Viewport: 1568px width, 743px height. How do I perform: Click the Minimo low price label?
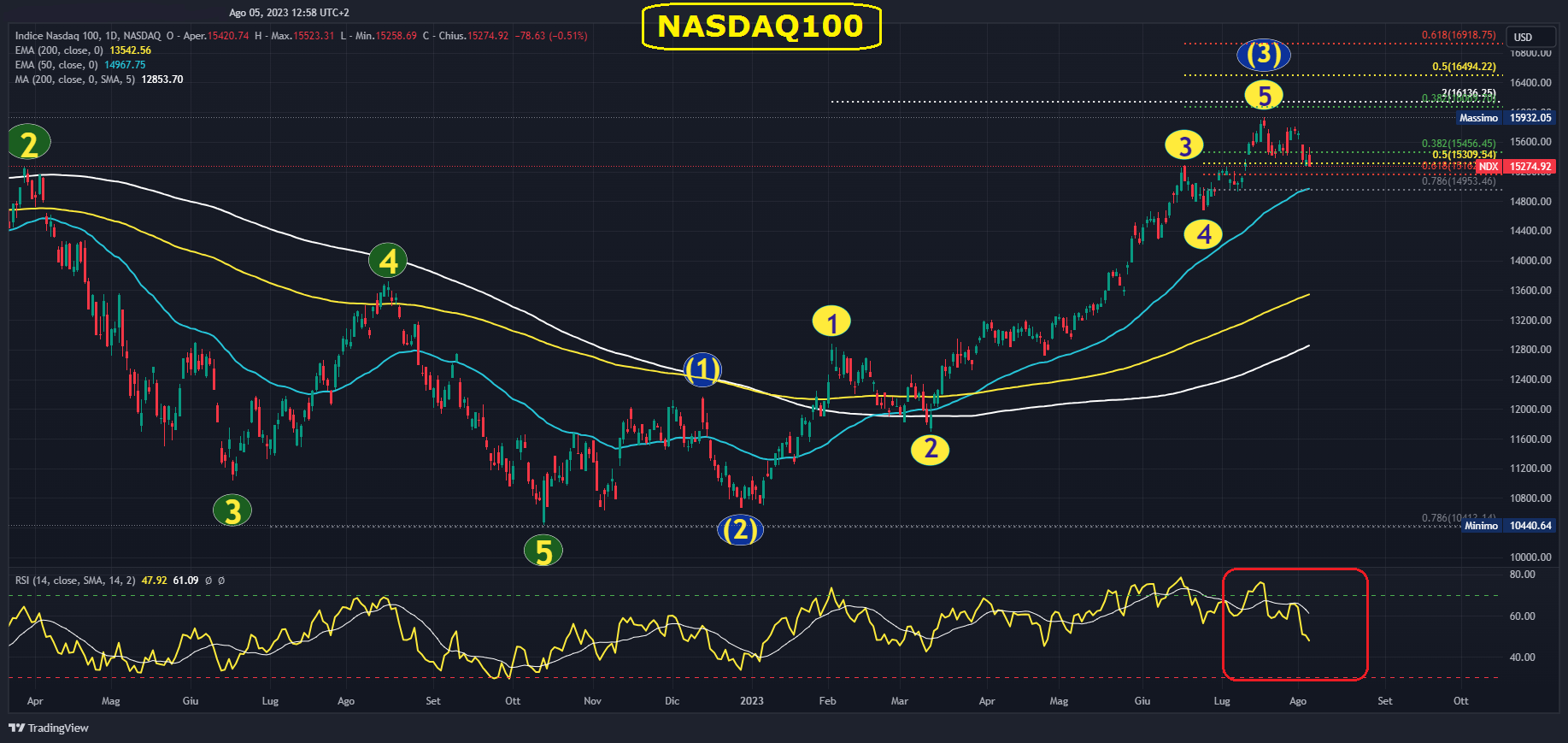click(1481, 526)
